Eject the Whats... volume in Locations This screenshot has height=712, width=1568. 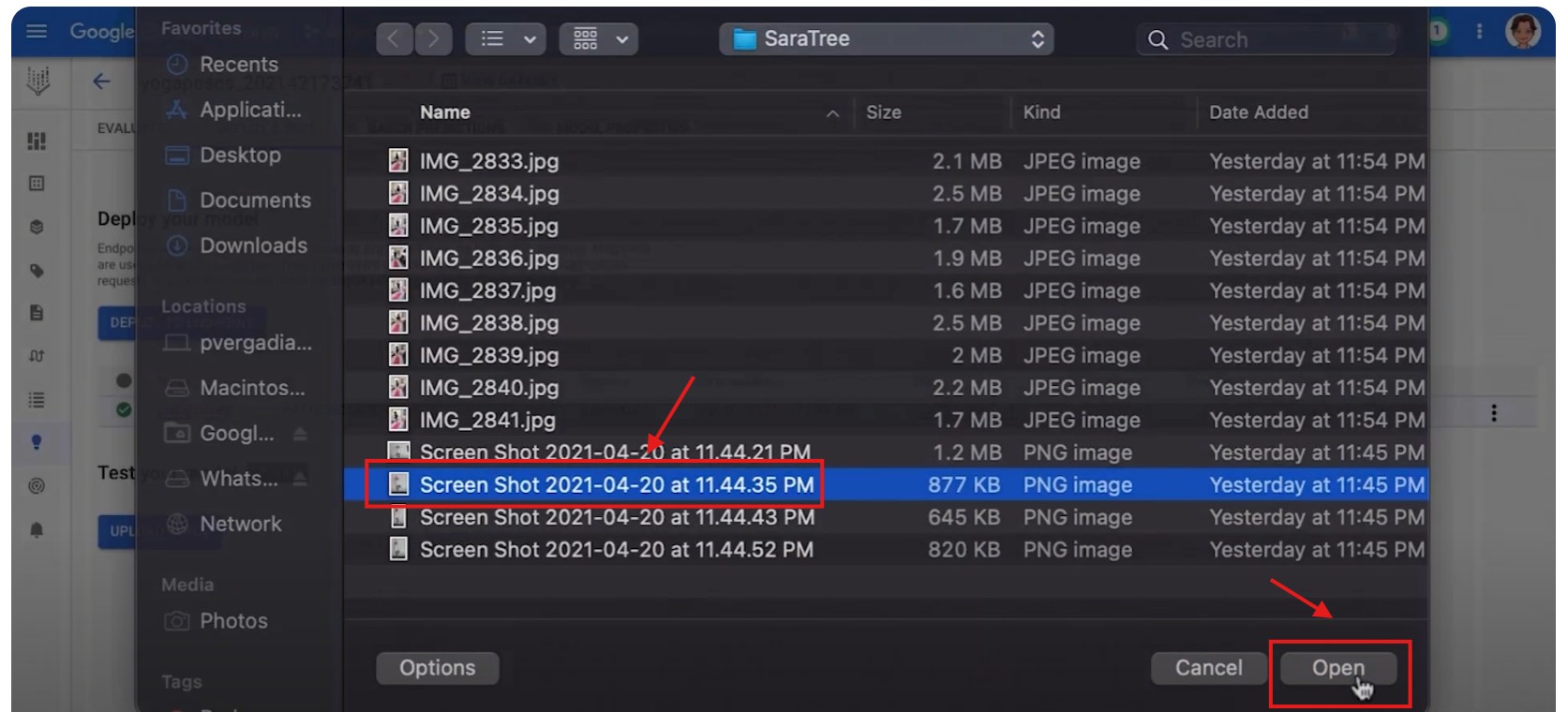tap(300, 479)
